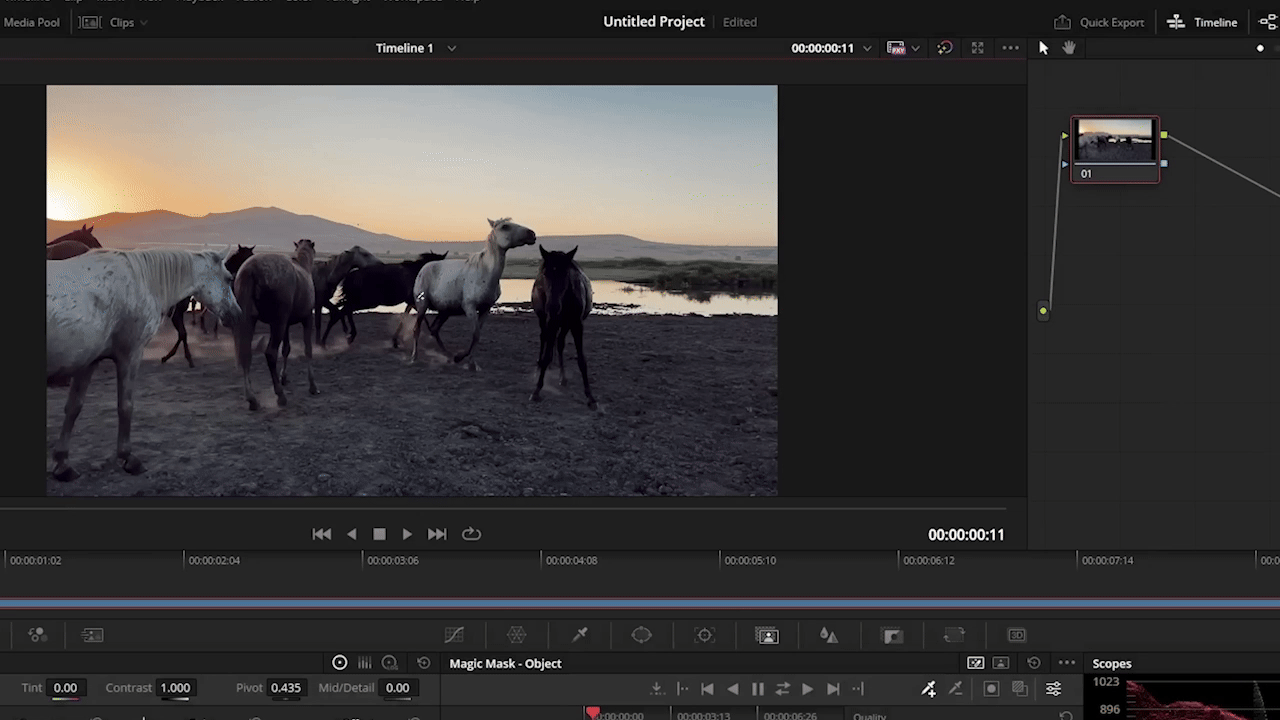Open the viewer options three-dot menu
1280x720 pixels.
pos(1011,48)
